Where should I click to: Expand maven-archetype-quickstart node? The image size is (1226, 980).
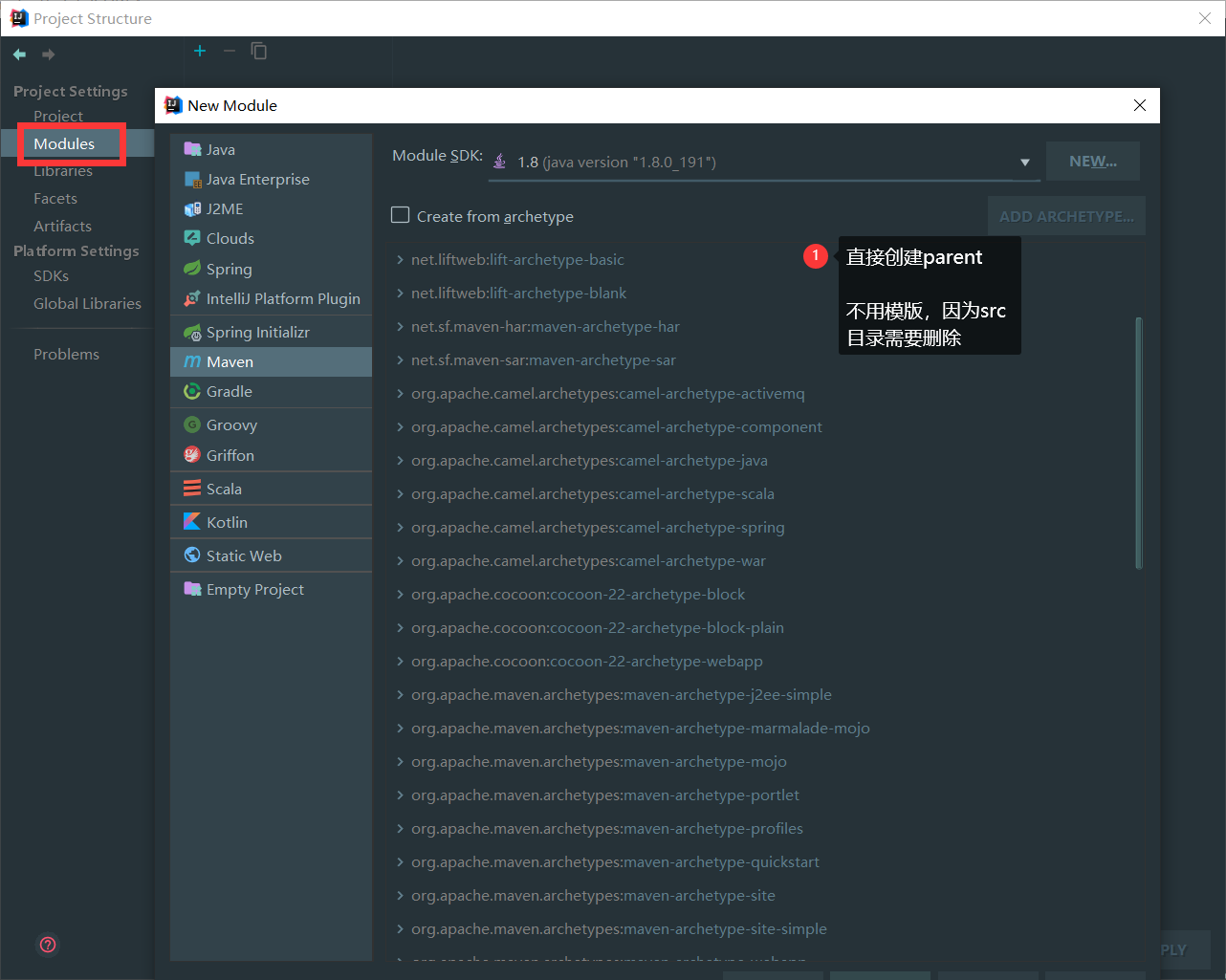click(400, 861)
